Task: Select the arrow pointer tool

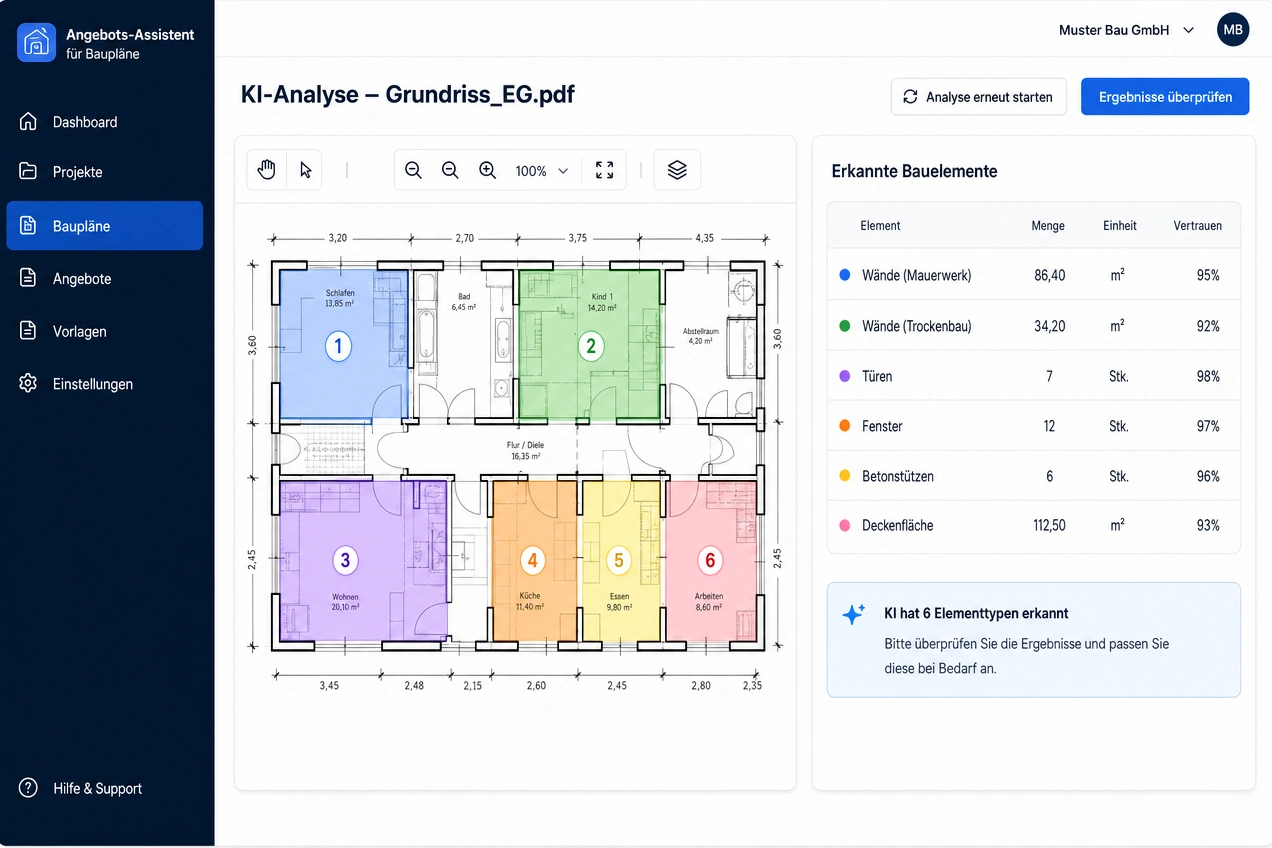Action: click(305, 170)
